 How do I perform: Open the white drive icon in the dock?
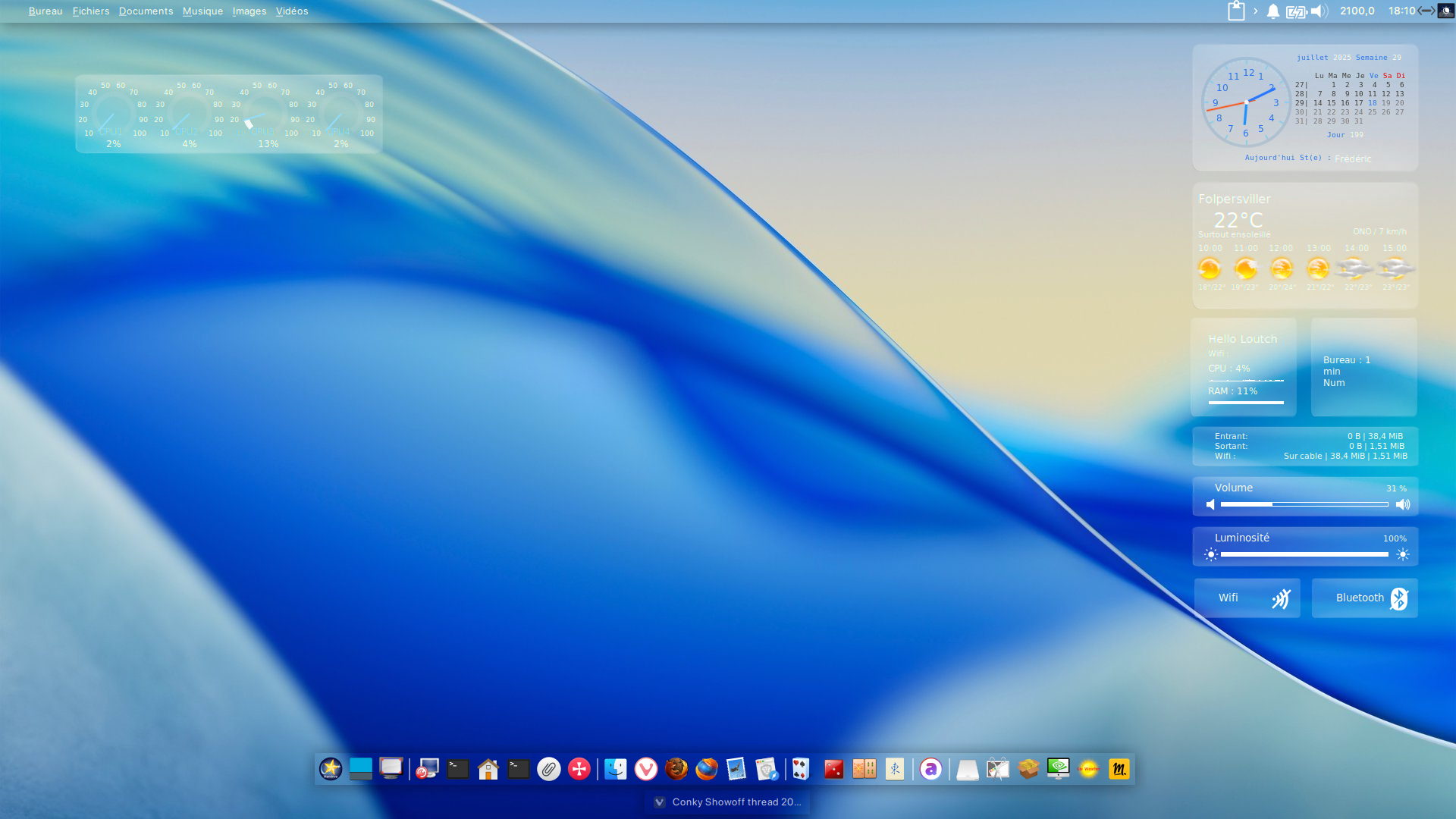point(968,769)
